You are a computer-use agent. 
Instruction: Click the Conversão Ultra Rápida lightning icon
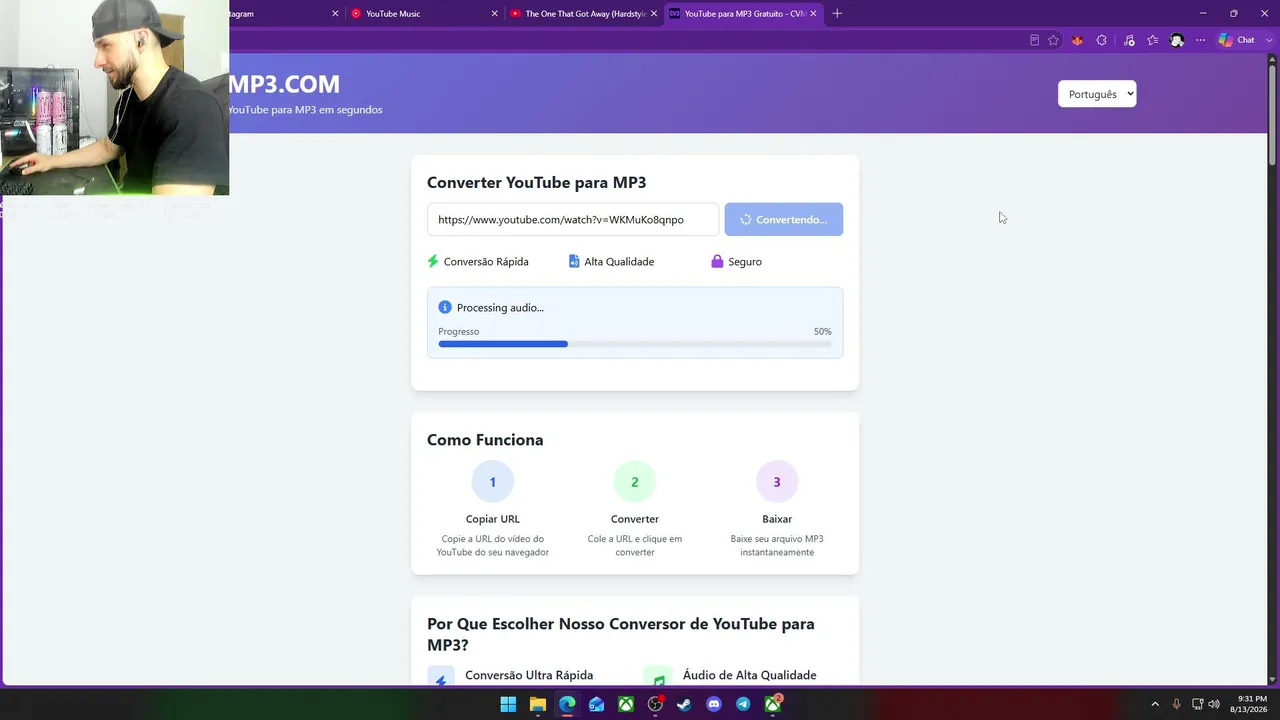pos(441,677)
